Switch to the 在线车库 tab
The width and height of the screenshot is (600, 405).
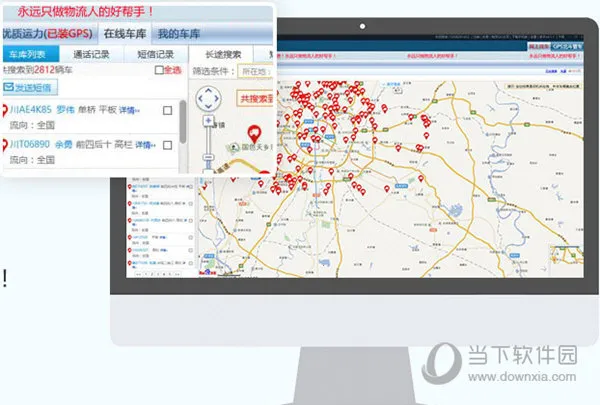[124, 35]
